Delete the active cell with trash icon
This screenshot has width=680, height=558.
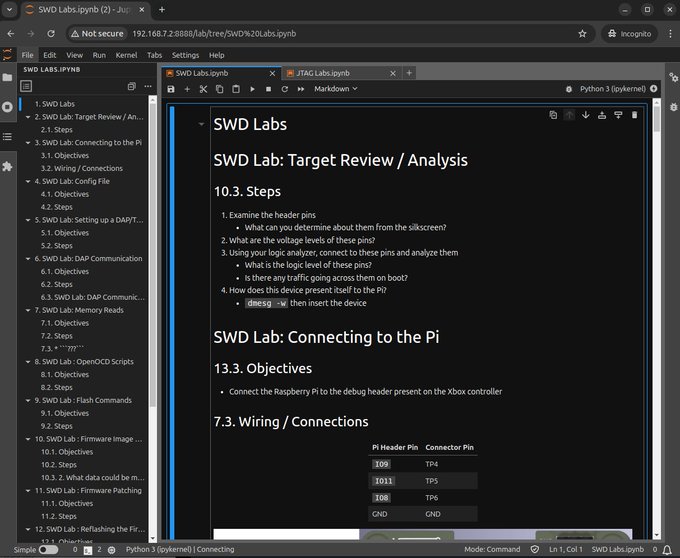pos(634,115)
